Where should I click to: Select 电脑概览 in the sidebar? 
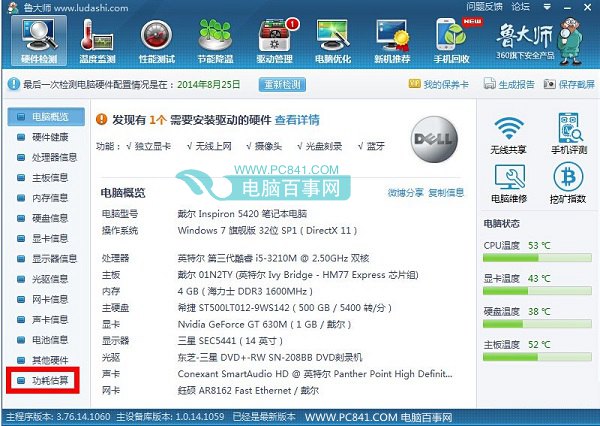(x=46, y=117)
